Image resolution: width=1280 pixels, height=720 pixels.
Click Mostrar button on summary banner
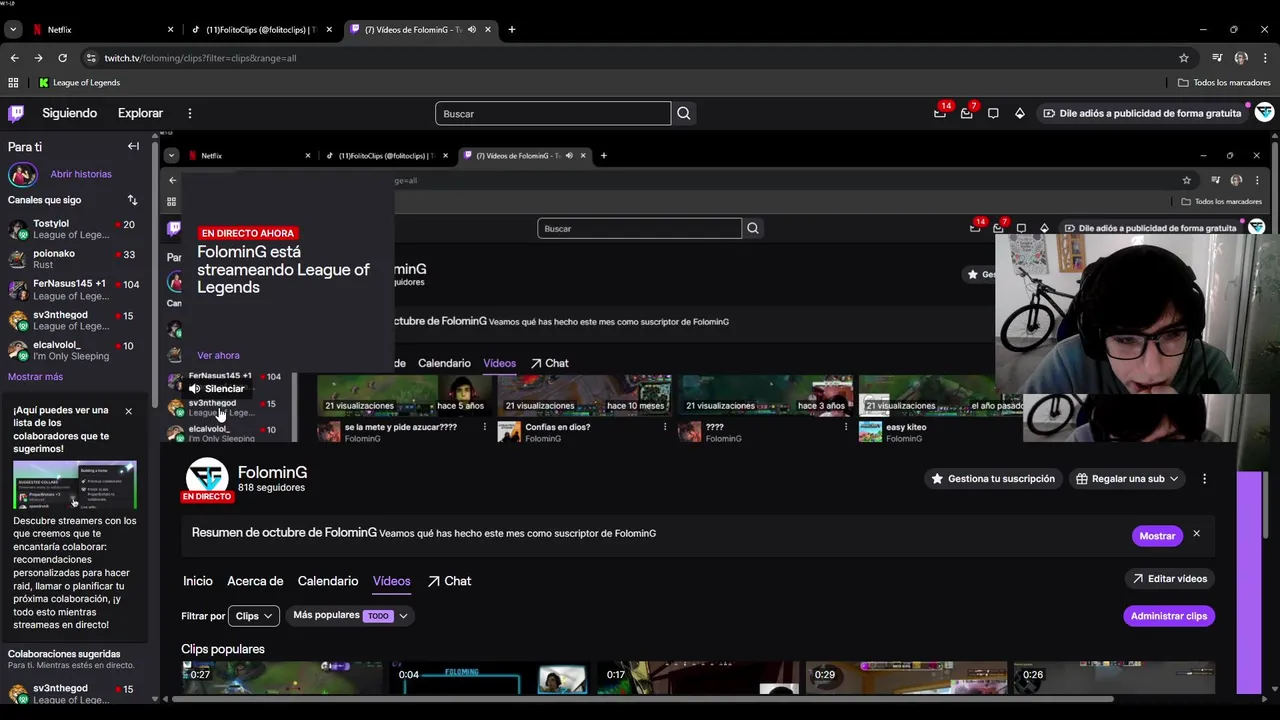(1157, 536)
